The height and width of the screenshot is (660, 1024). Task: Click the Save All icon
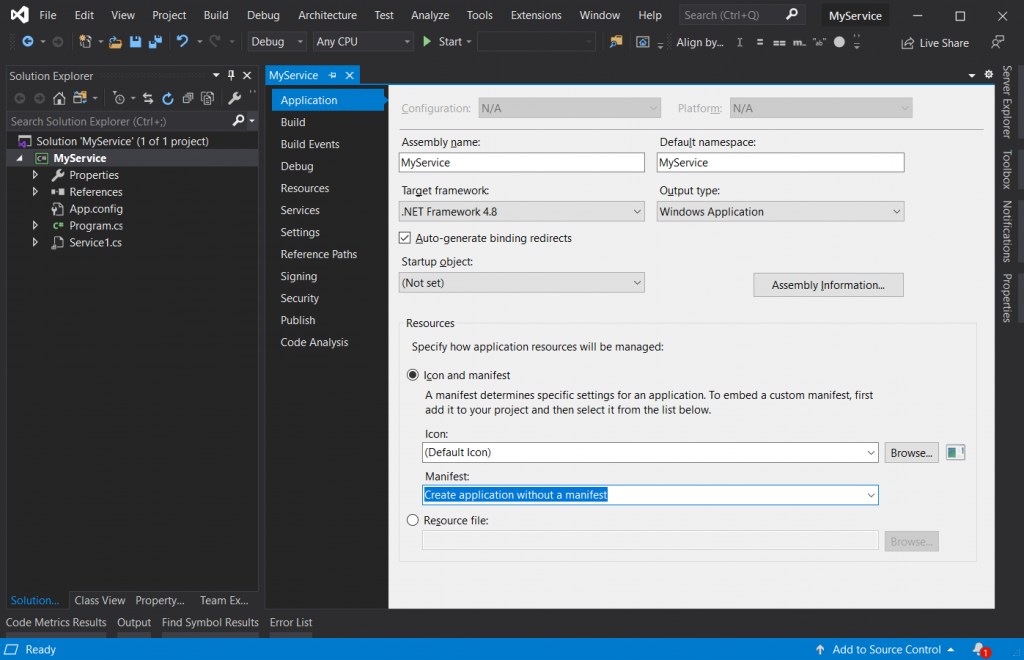[155, 42]
